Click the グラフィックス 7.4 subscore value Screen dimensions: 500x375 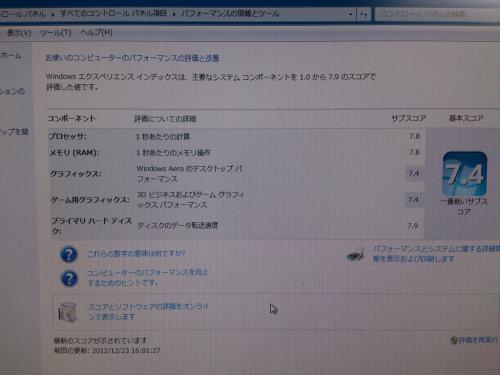pos(414,173)
